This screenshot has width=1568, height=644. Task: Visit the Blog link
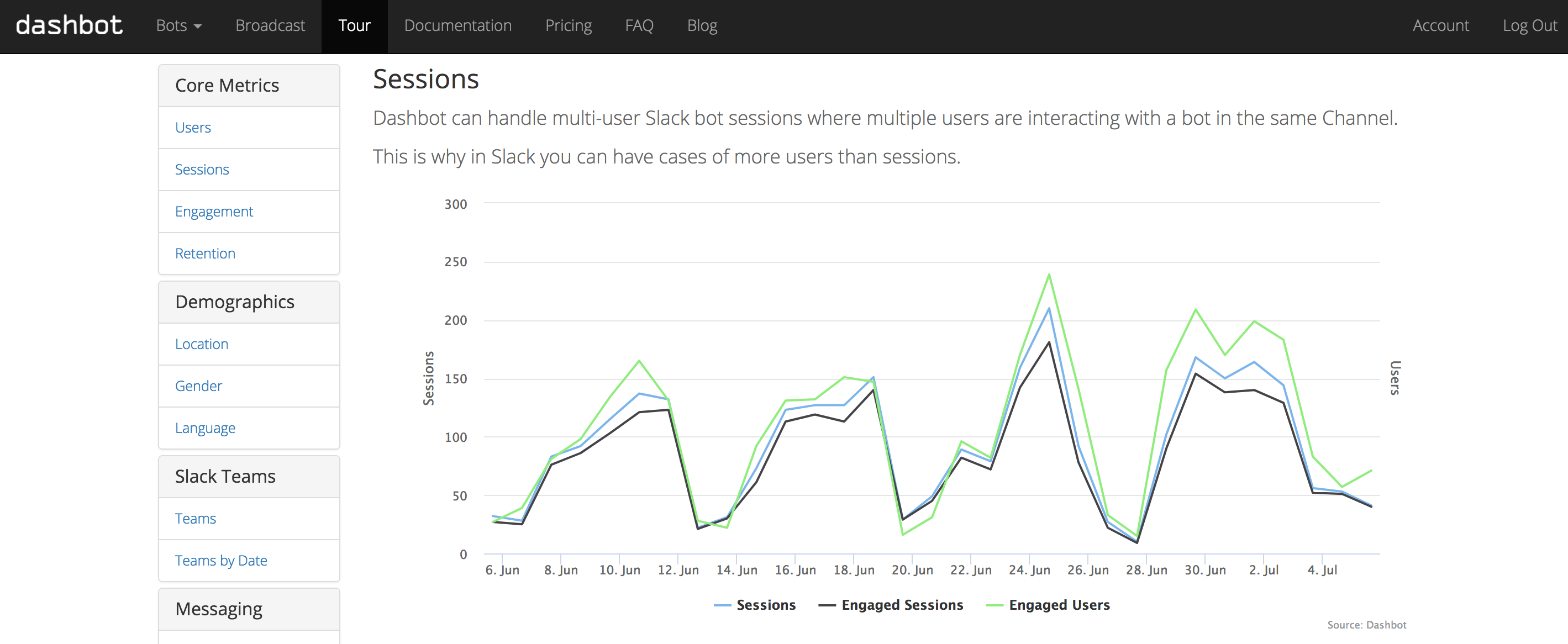click(702, 25)
